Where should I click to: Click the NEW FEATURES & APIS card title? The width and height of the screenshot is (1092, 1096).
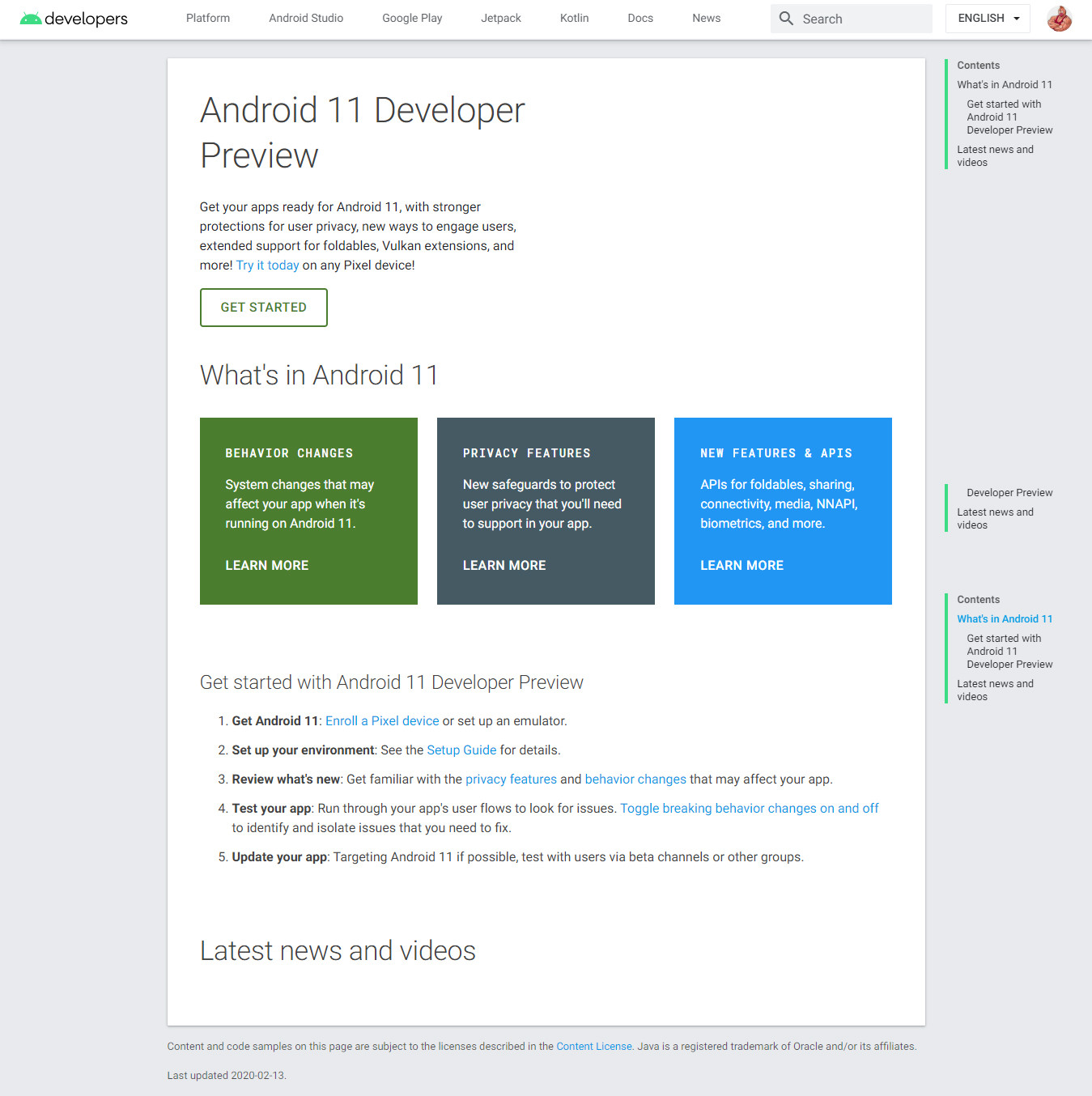coord(776,453)
